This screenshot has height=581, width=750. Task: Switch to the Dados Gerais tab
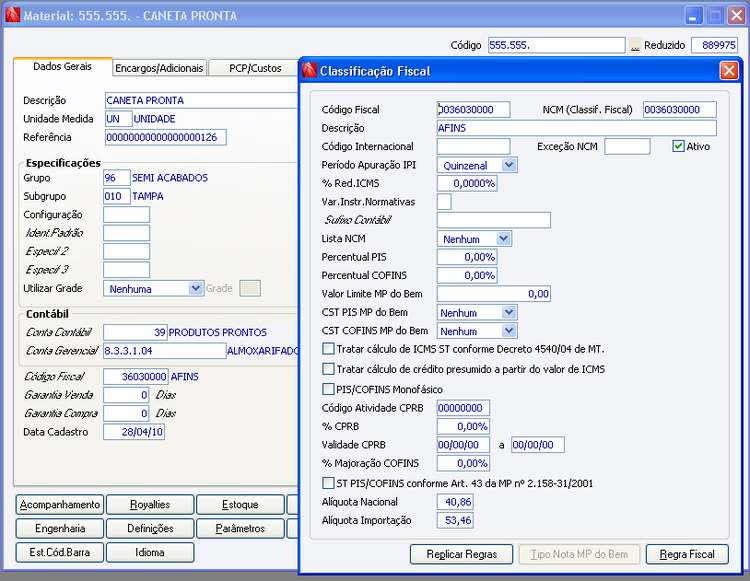(x=62, y=66)
